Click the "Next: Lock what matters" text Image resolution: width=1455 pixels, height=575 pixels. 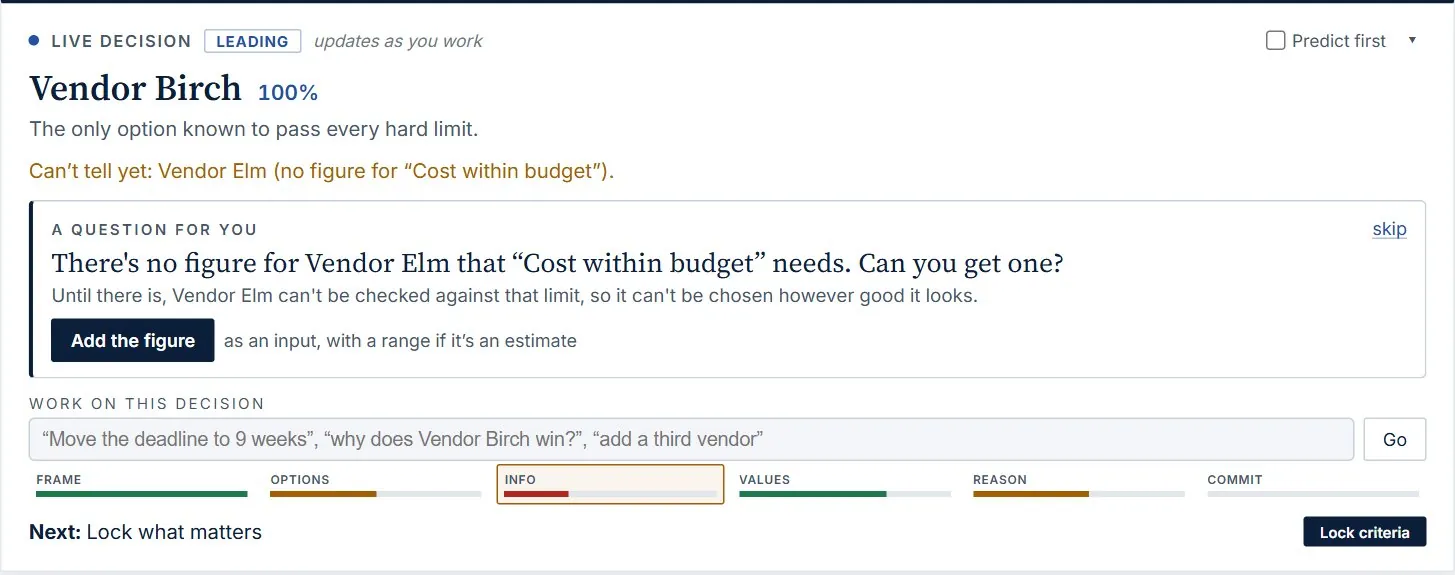pos(145,532)
